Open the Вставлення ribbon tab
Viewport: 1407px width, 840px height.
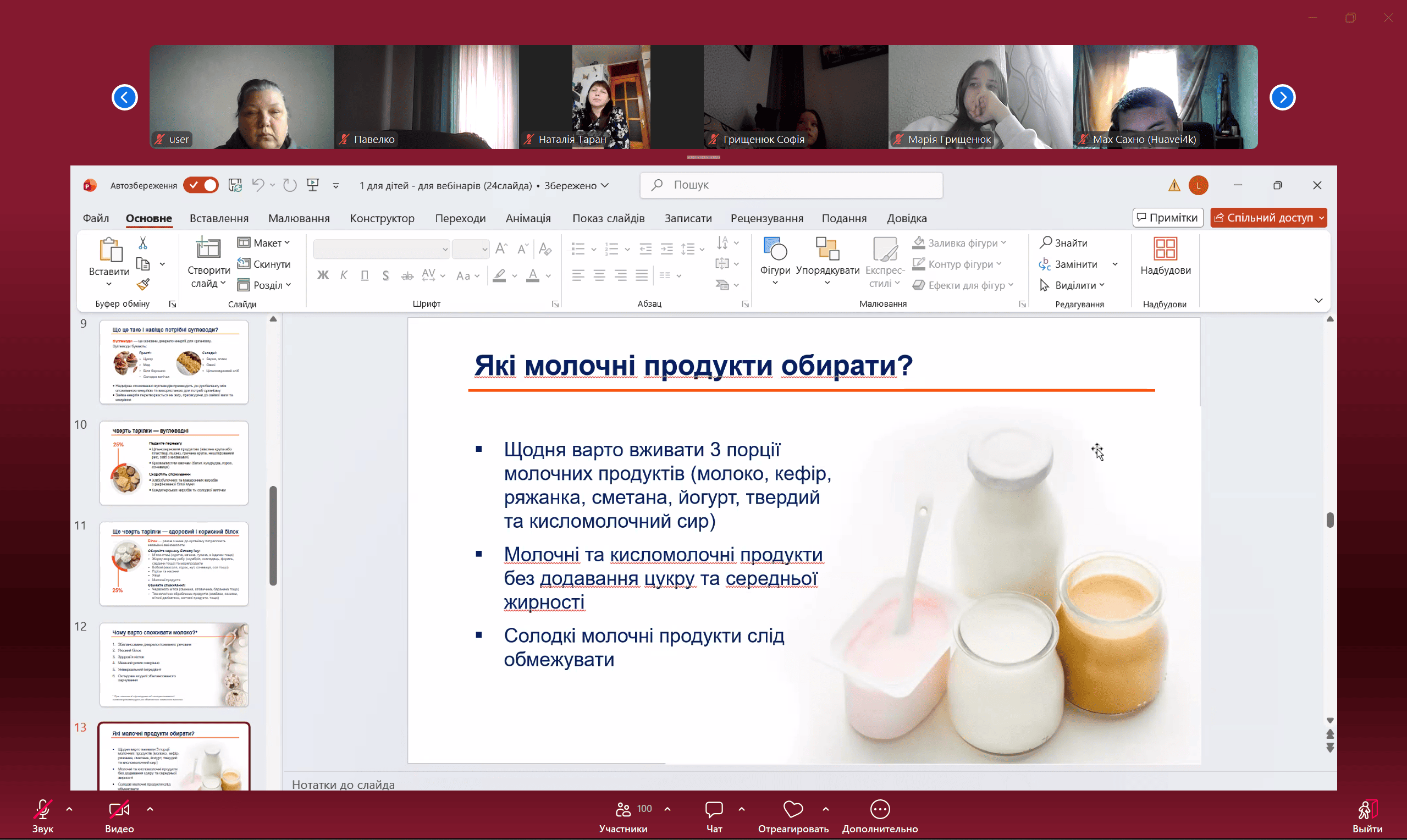point(219,218)
